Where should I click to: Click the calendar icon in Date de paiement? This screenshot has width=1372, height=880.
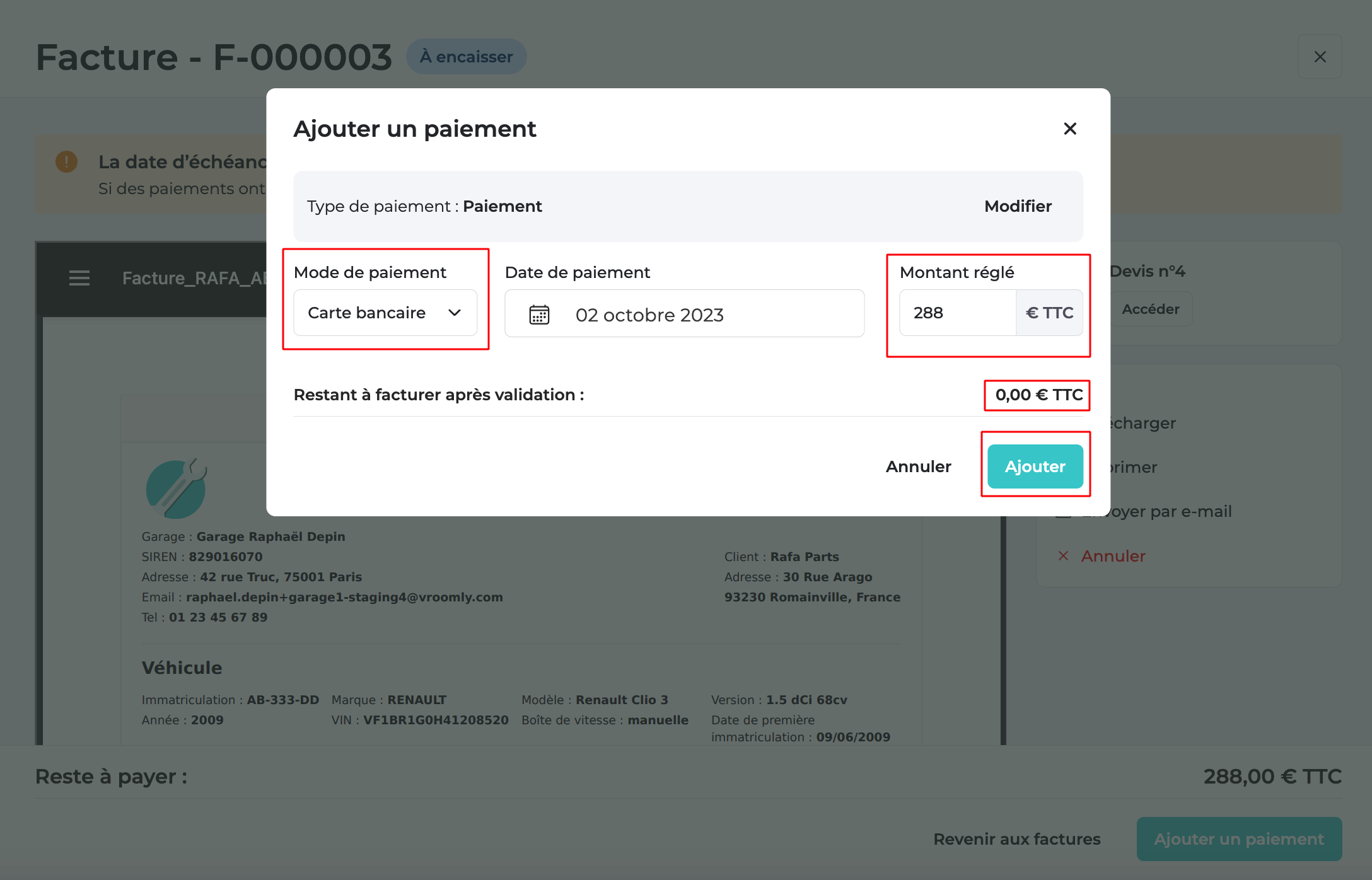tap(538, 313)
